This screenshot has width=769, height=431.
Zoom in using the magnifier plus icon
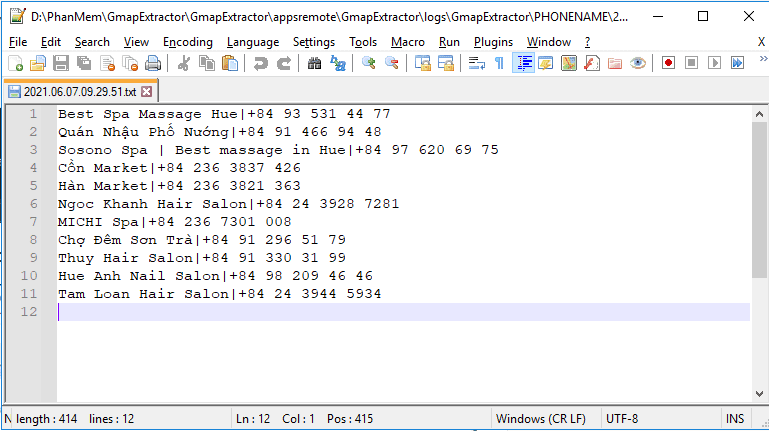[368, 63]
